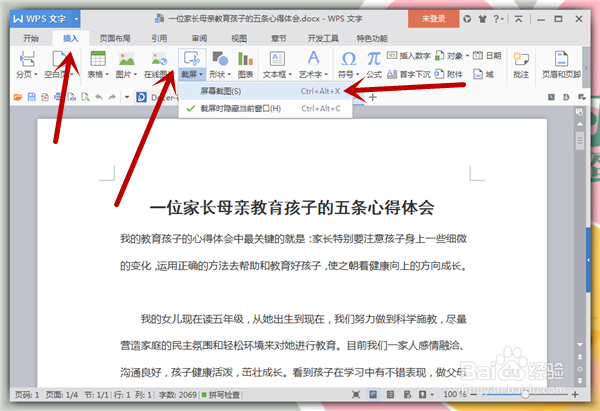Open a new document tab with plus
Viewport: 600px width, 411px height.
[373, 97]
